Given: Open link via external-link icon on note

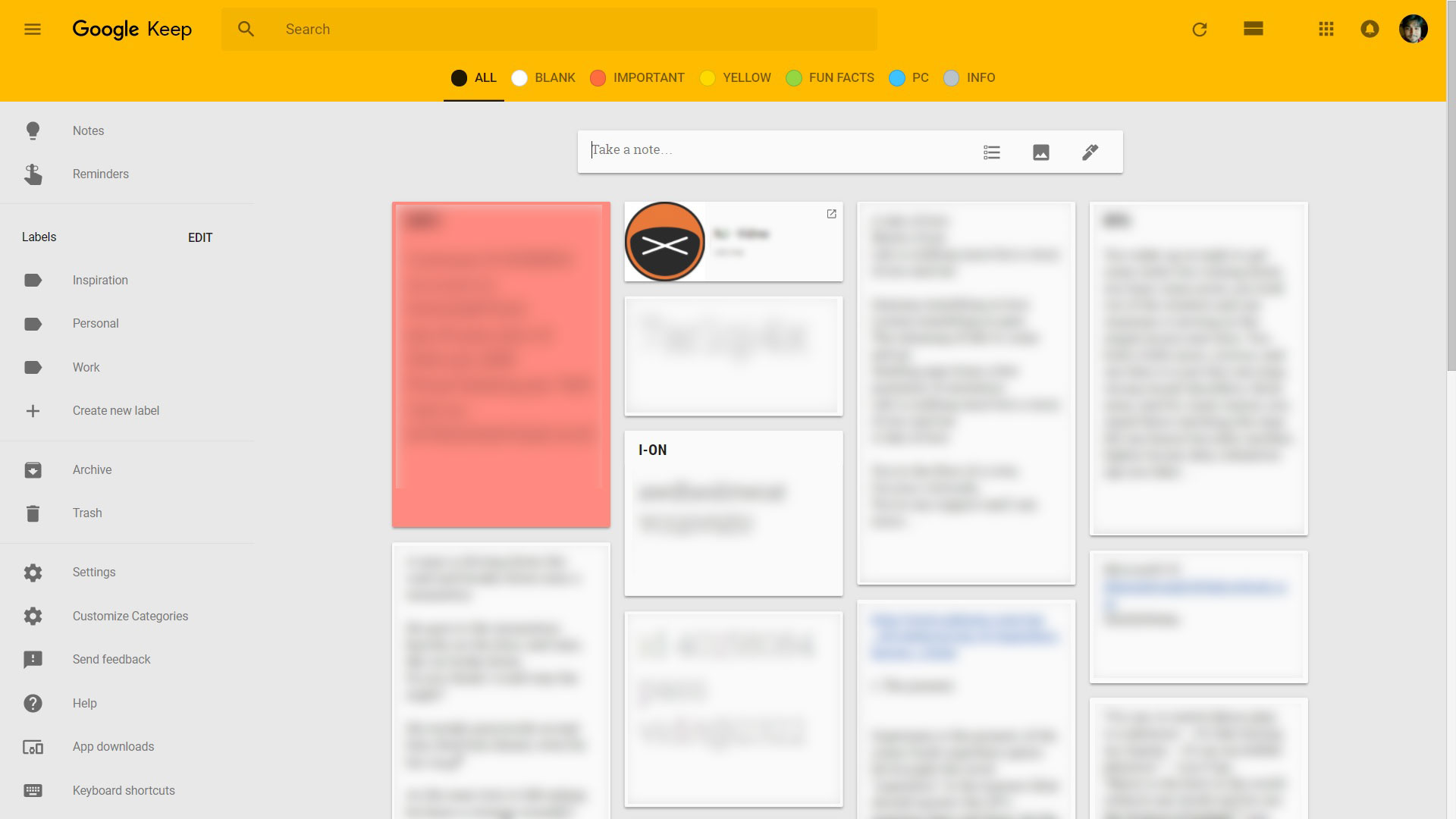Looking at the screenshot, I should tap(831, 214).
